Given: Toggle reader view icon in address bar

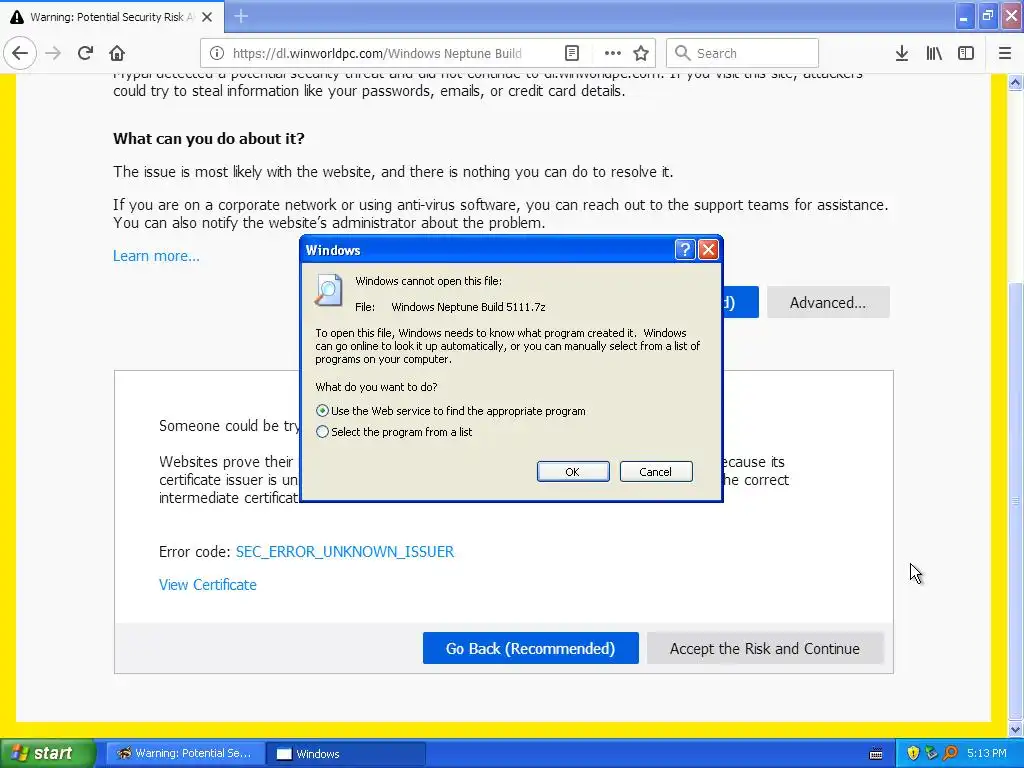Looking at the screenshot, I should 571,54.
